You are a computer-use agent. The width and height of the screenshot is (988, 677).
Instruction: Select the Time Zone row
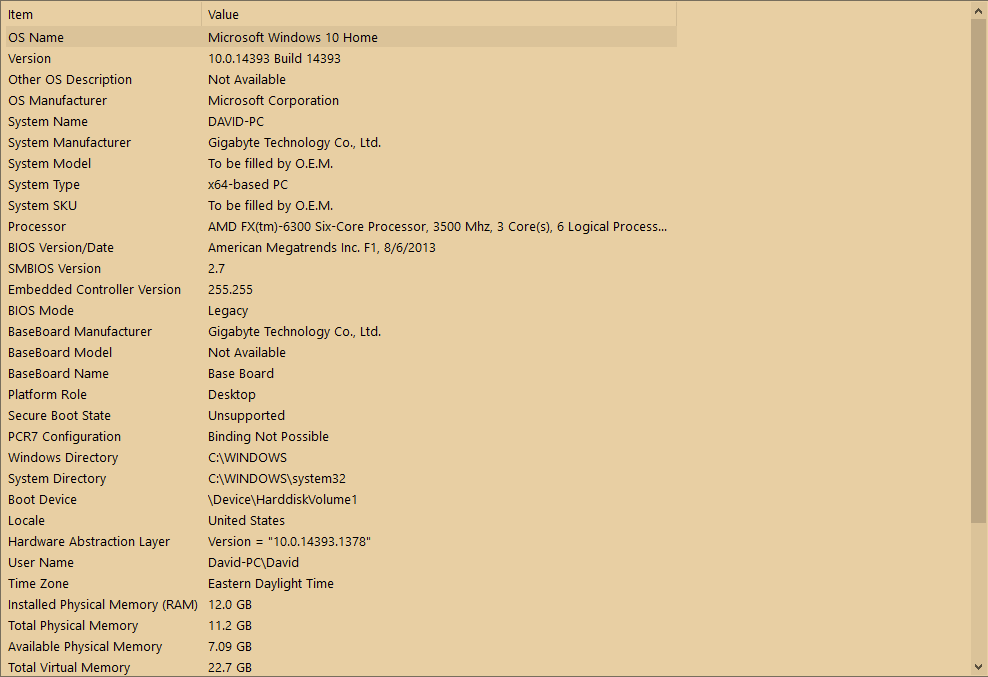coord(341,584)
